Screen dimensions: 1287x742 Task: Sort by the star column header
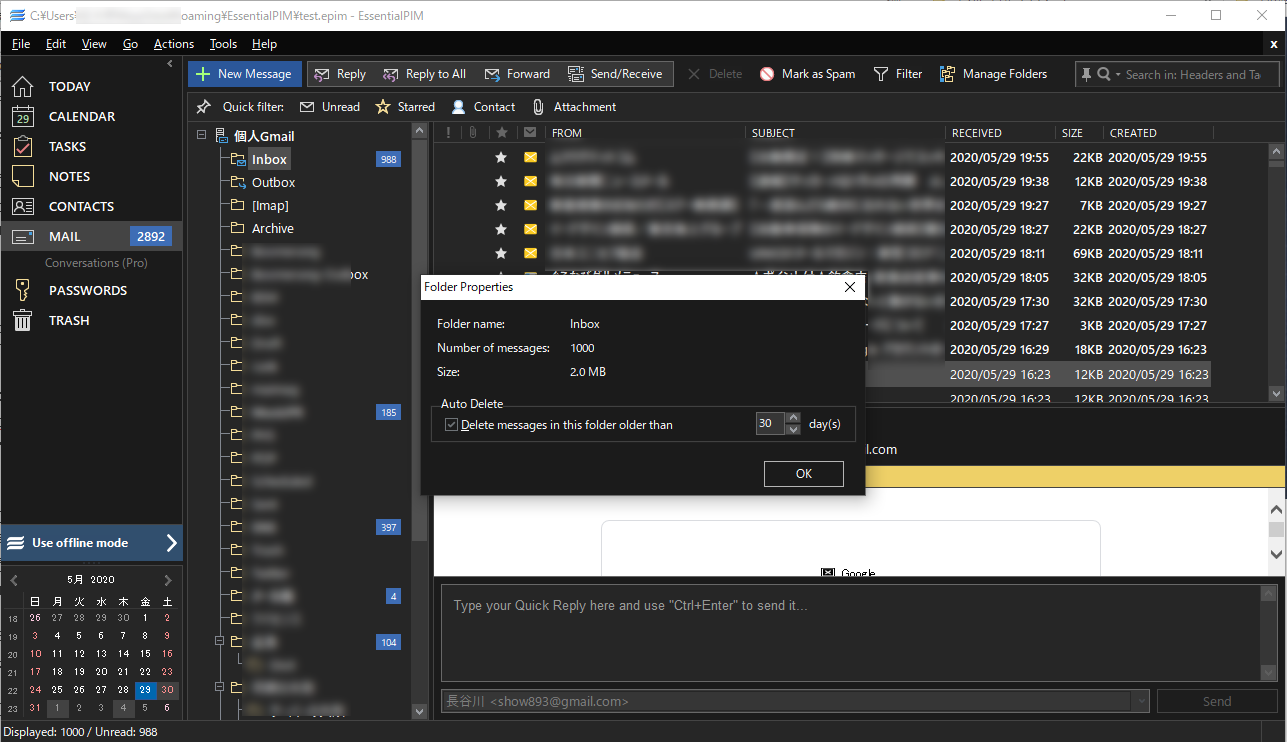pos(501,133)
